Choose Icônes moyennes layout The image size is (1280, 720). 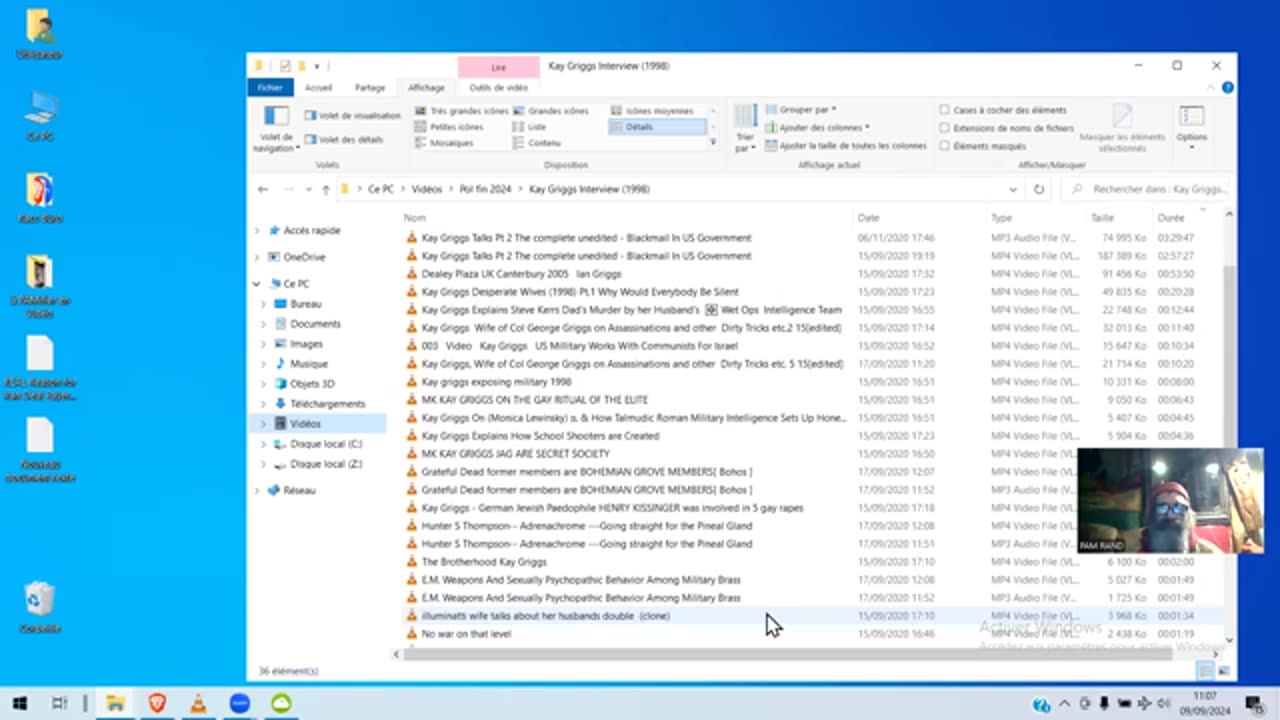pos(651,111)
